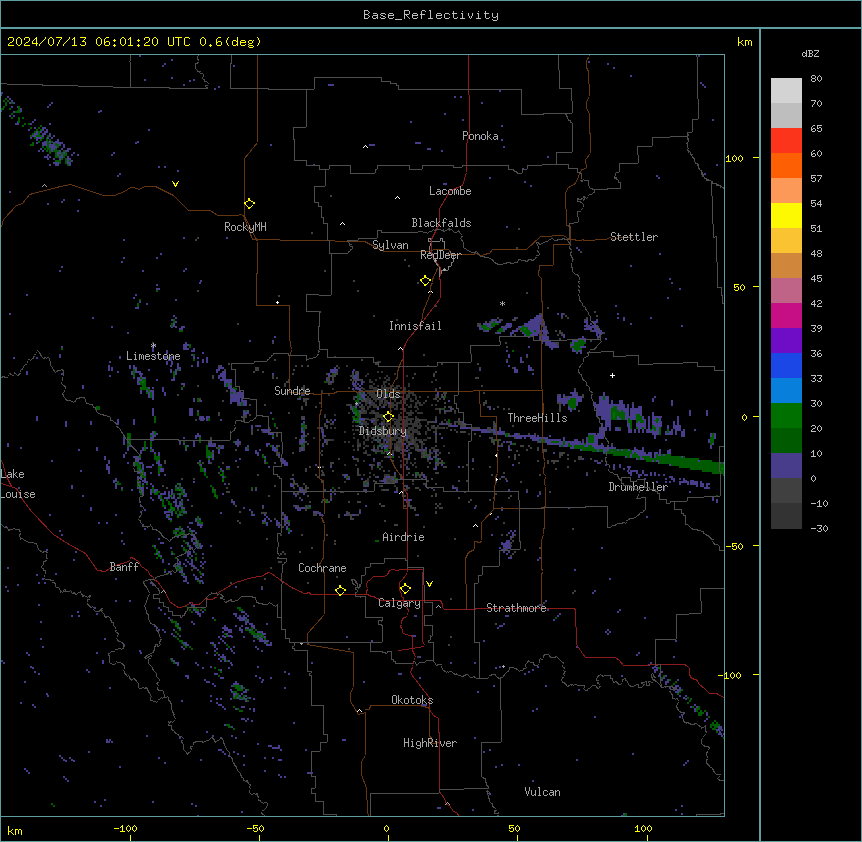Click the Sylvan label
Screen dimensions: 862x842
(390, 245)
